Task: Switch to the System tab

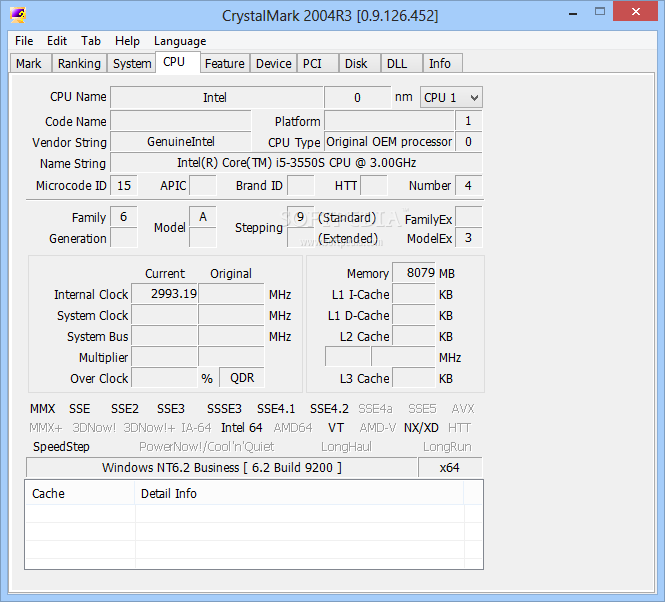Action: point(132,64)
